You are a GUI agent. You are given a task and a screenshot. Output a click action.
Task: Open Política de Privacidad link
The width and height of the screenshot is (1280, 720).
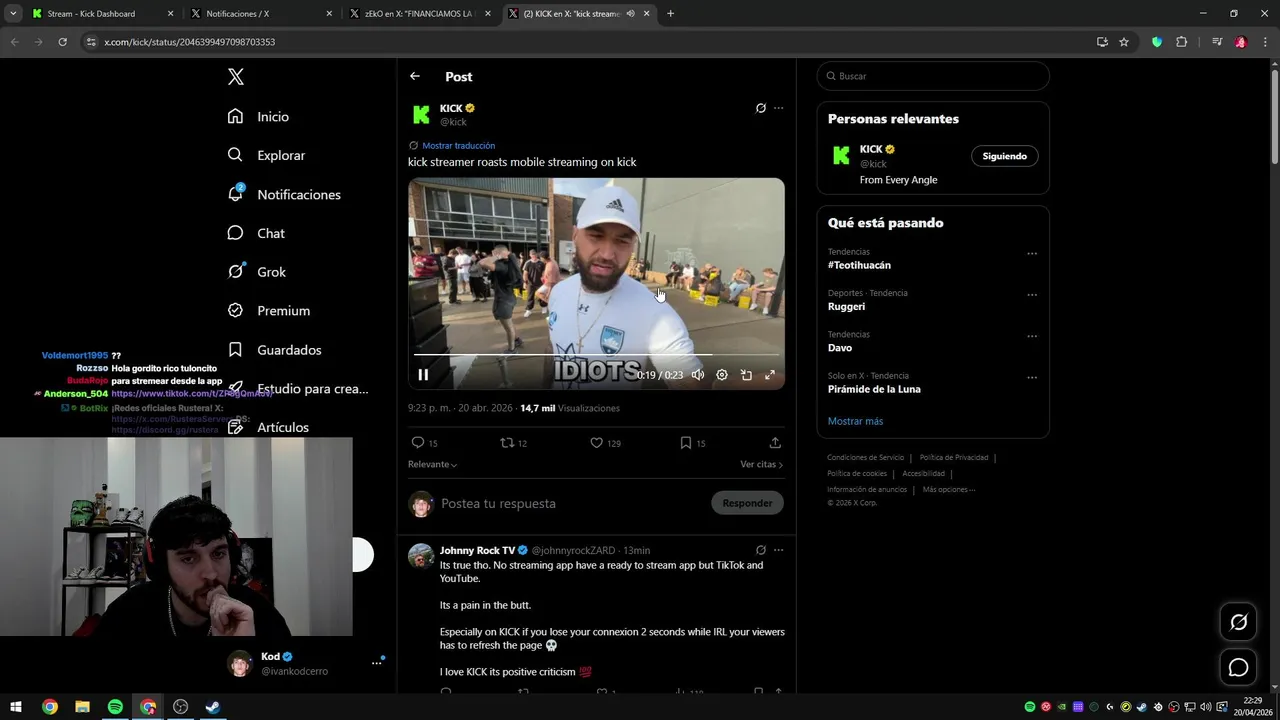tap(954, 458)
